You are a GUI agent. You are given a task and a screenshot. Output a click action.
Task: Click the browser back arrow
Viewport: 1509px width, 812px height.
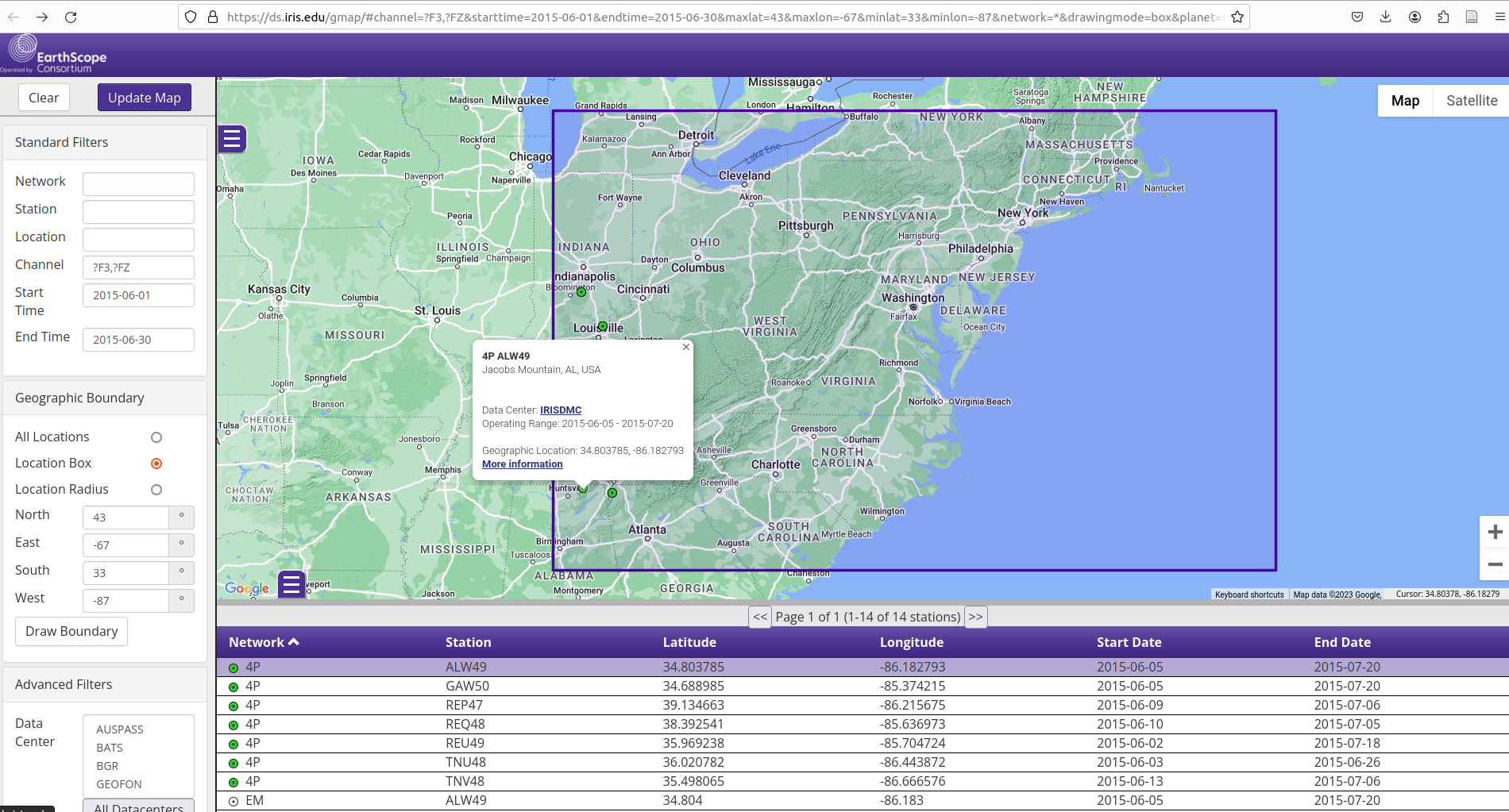pyautogui.click(x=14, y=17)
